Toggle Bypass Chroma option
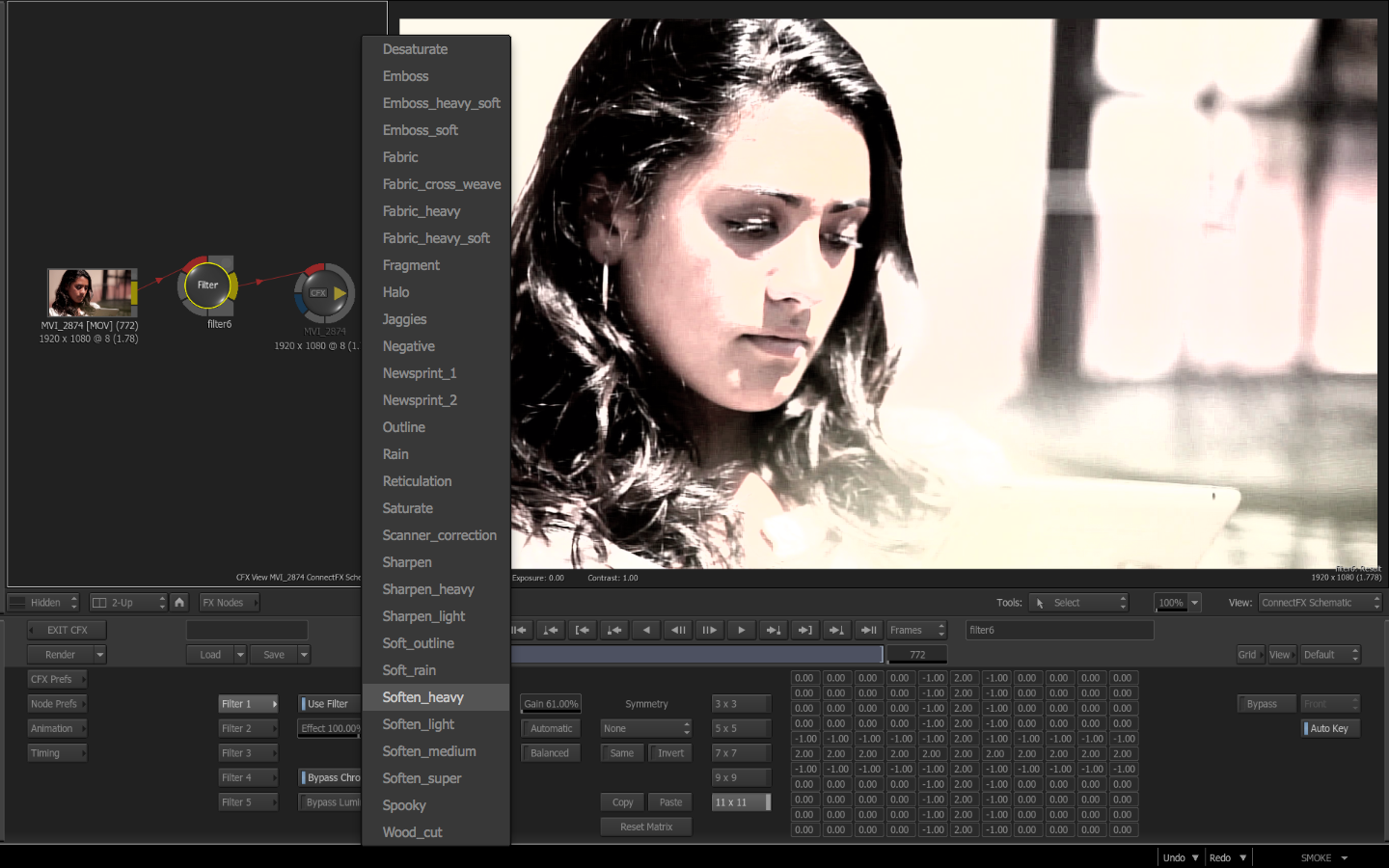The height and width of the screenshot is (868, 1389). point(331,777)
